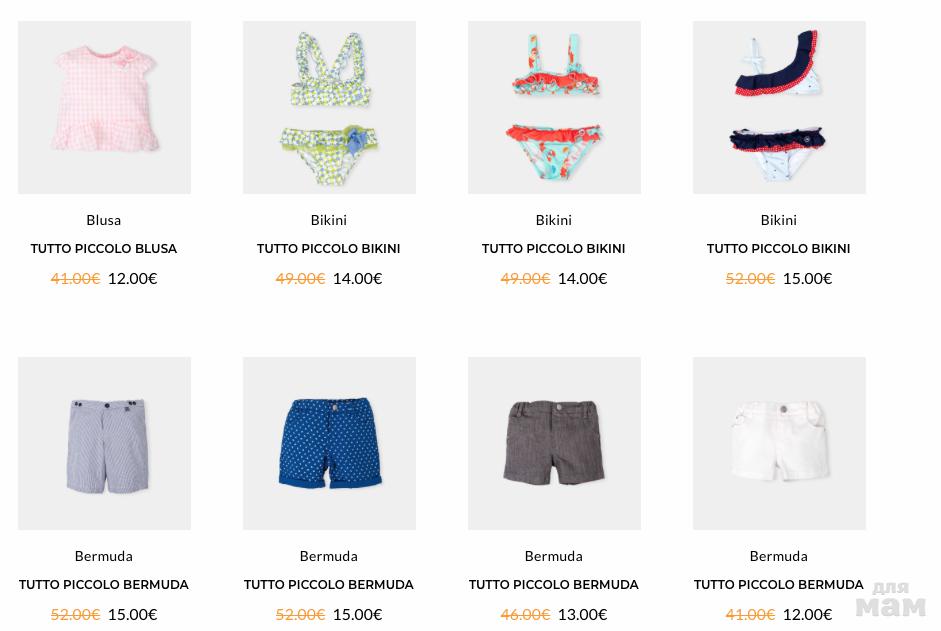Open the Bermuda label under the blue dotted shorts

tap(329, 557)
